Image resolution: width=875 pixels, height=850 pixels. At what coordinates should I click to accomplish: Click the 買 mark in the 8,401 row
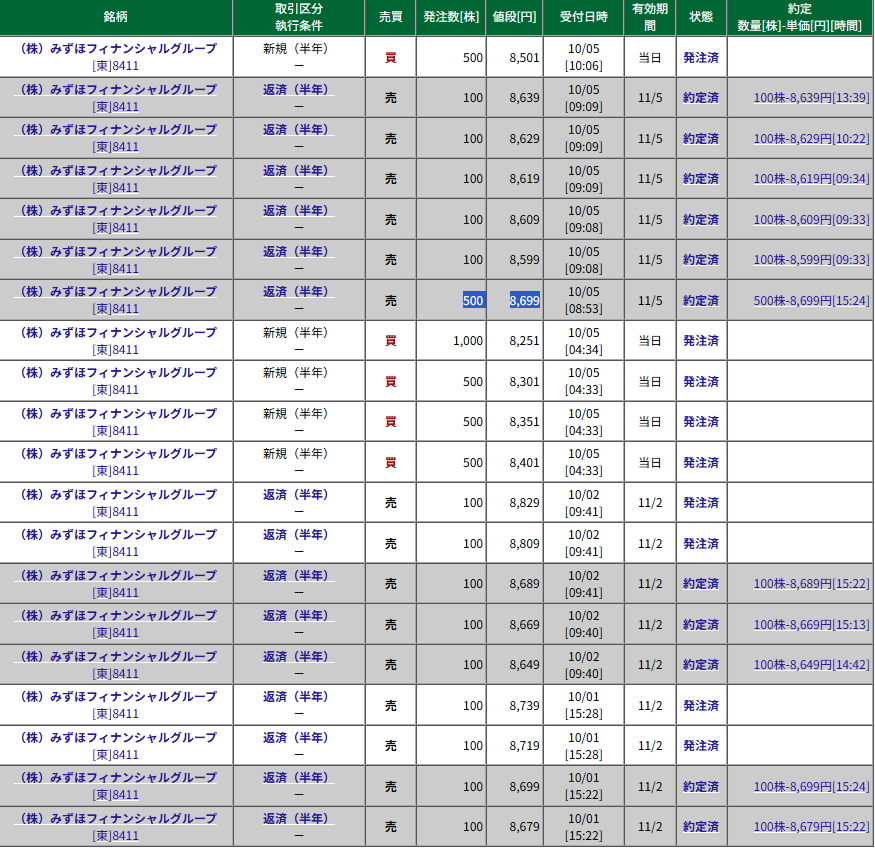click(x=391, y=462)
